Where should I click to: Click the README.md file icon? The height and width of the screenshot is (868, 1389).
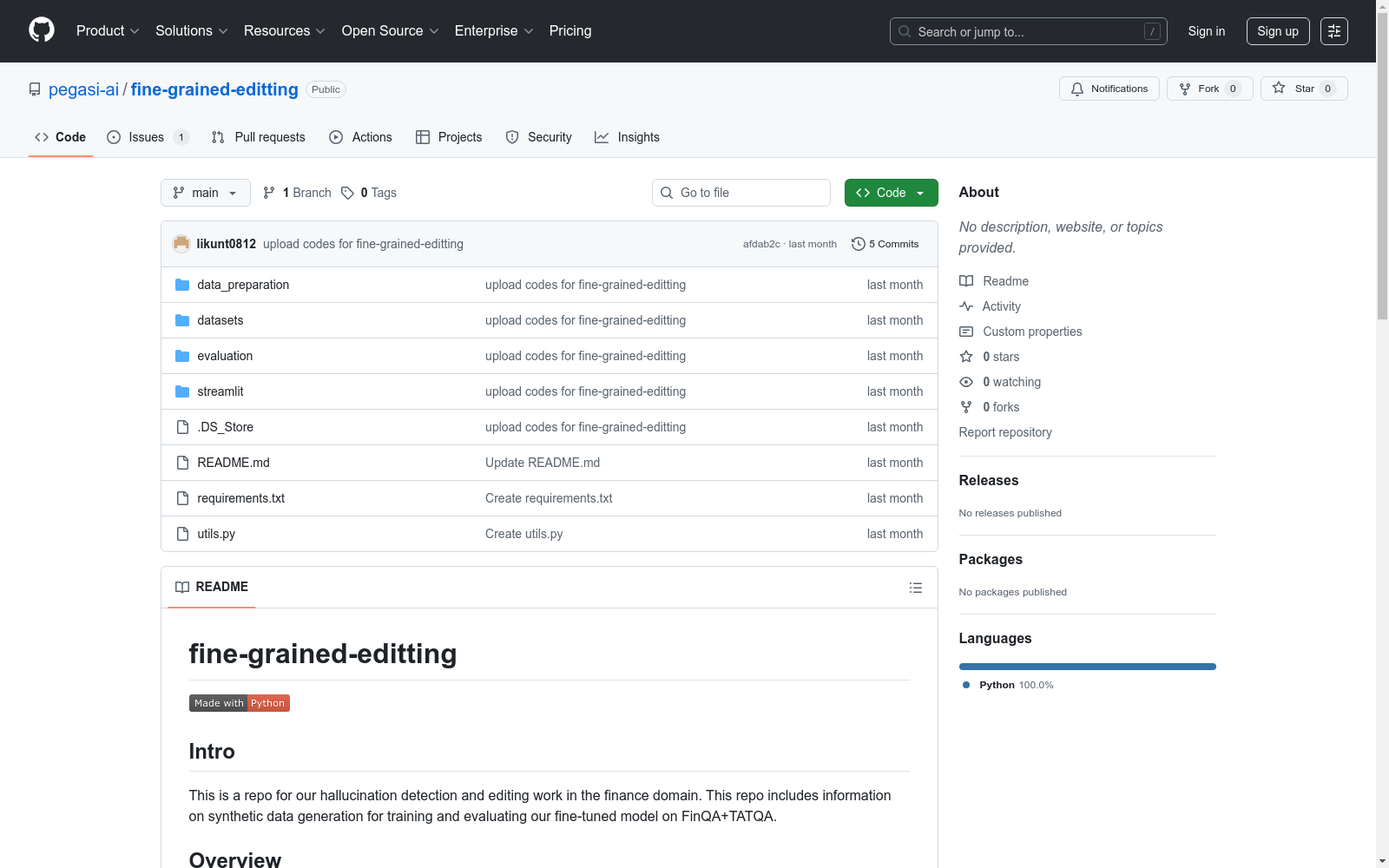click(x=182, y=463)
